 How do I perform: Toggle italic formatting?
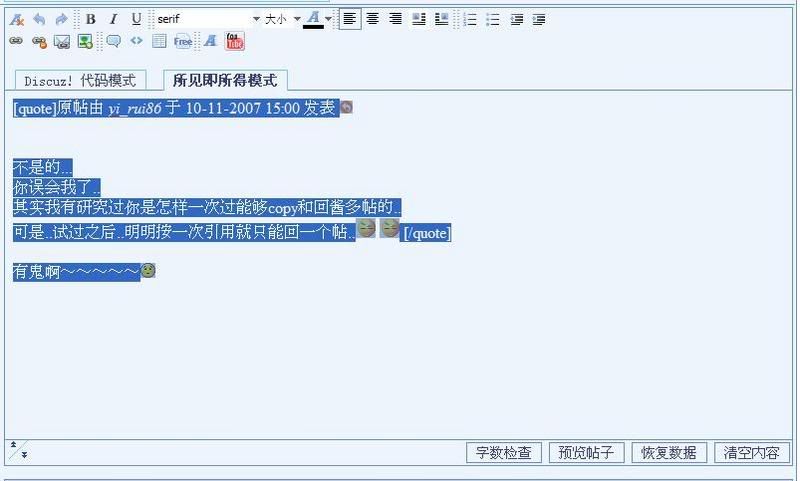113,19
